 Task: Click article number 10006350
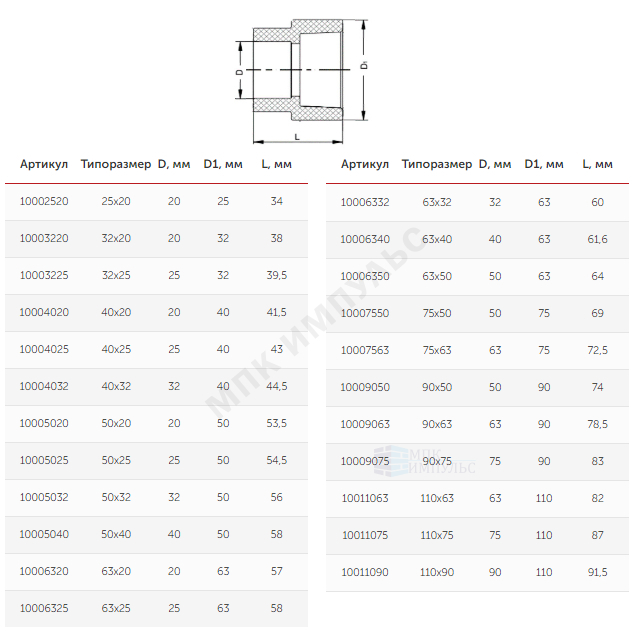(x=365, y=276)
